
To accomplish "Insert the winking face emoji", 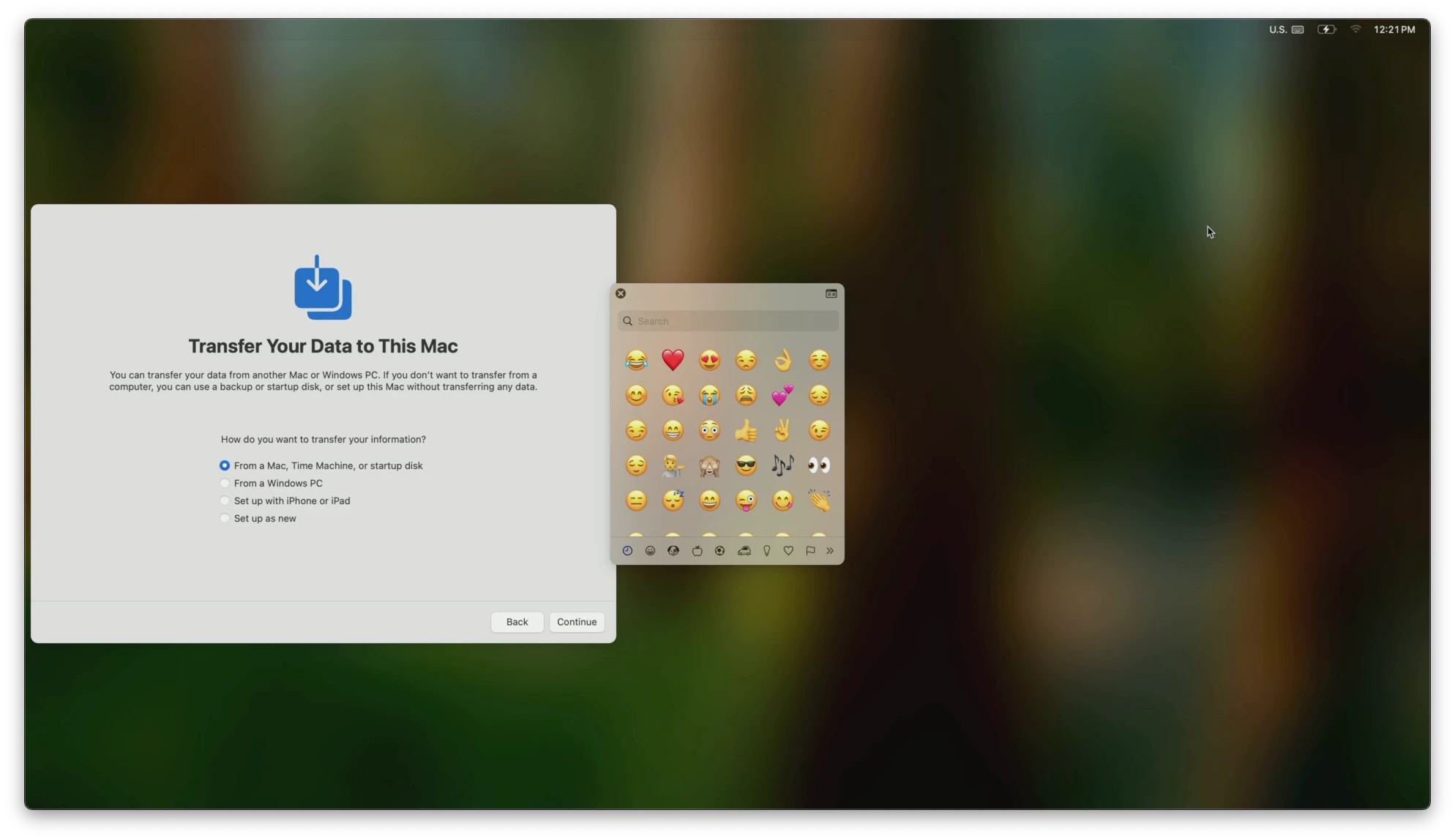I will pyautogui.click(x=819, y=430).
